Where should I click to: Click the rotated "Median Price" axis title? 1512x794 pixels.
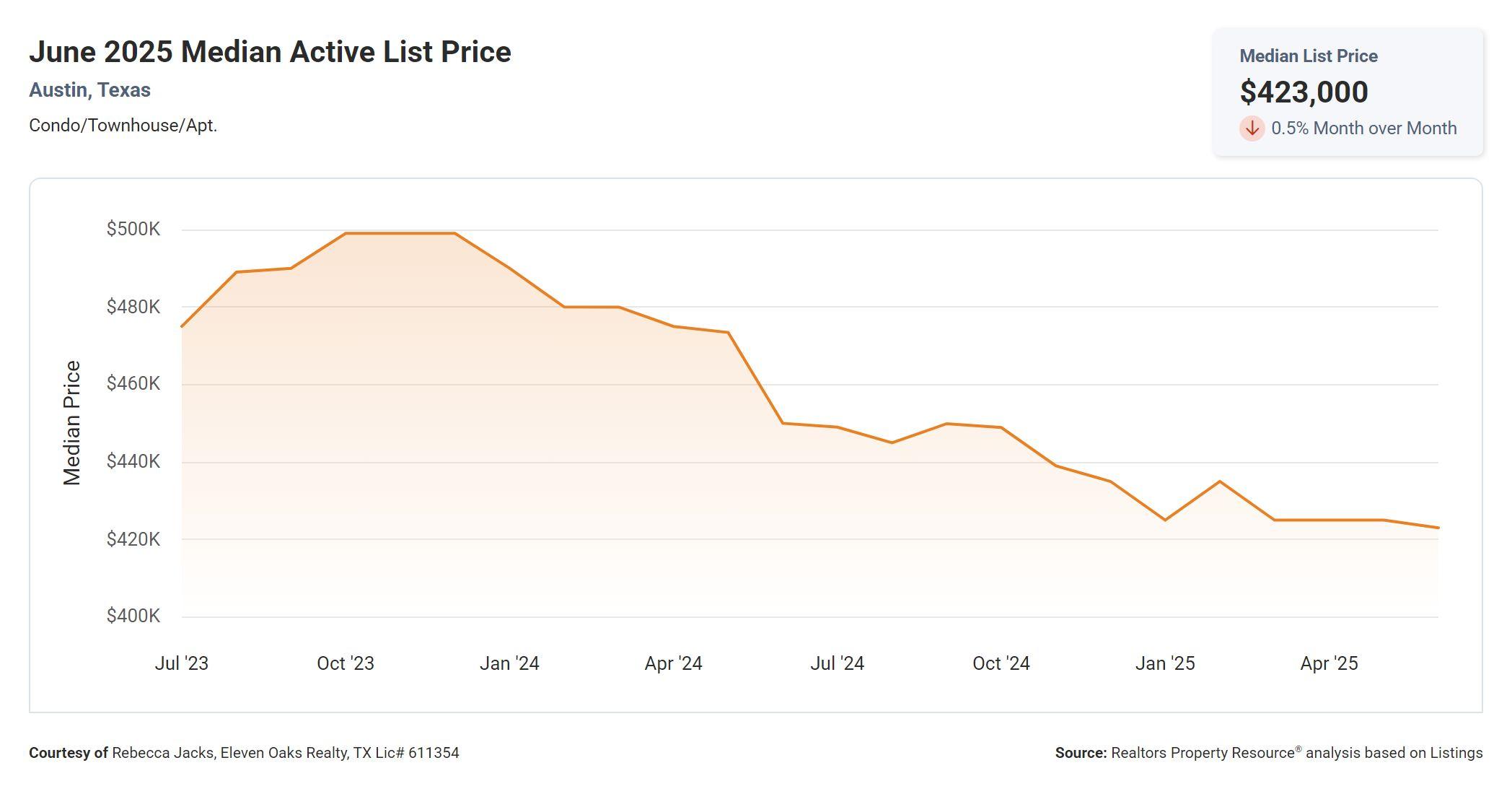72,423
